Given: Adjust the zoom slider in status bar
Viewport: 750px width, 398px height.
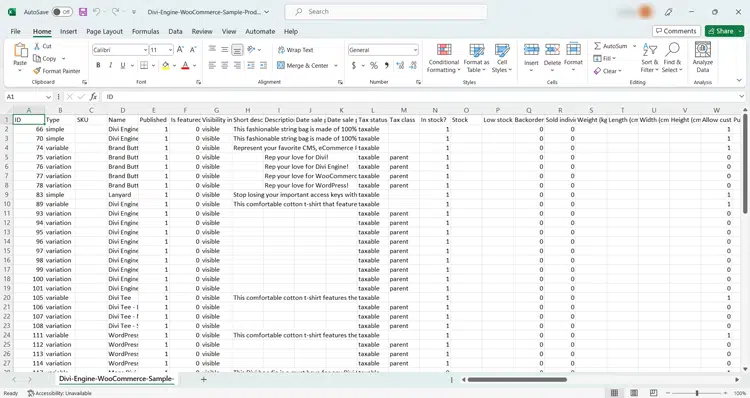Looking at the screenshot, I should (x=697, y=393).
